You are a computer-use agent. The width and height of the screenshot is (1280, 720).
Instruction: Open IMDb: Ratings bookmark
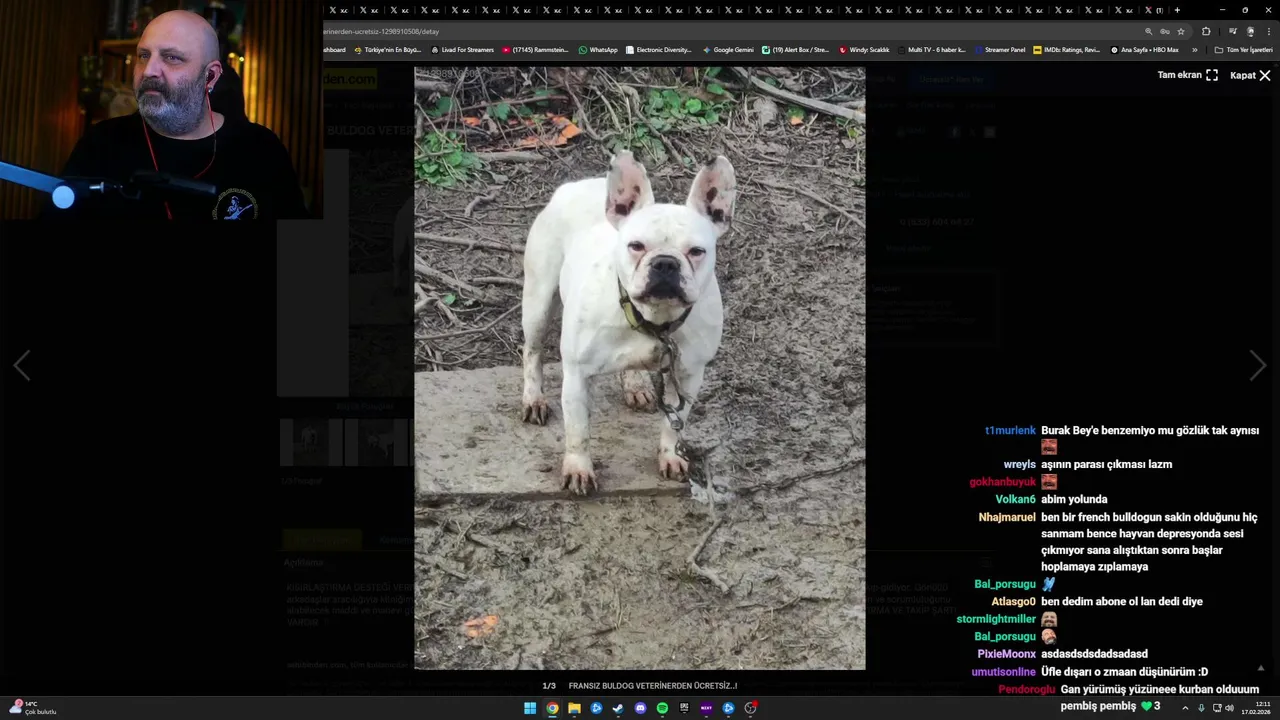[x=1066, y=49]
